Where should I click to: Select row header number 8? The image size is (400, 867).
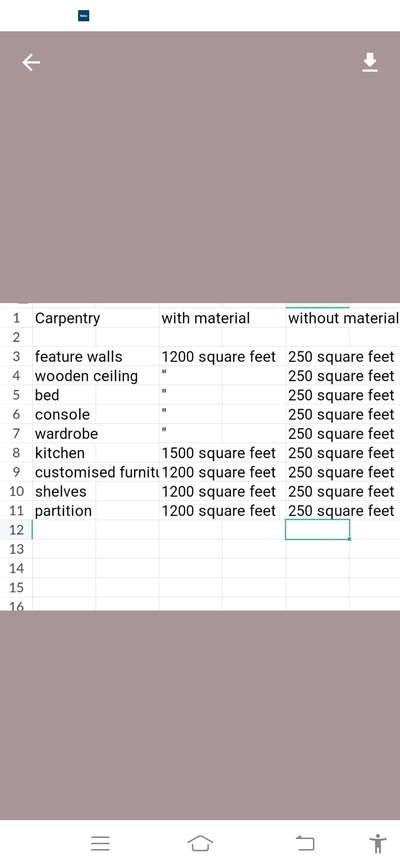[x=17, y=453]
